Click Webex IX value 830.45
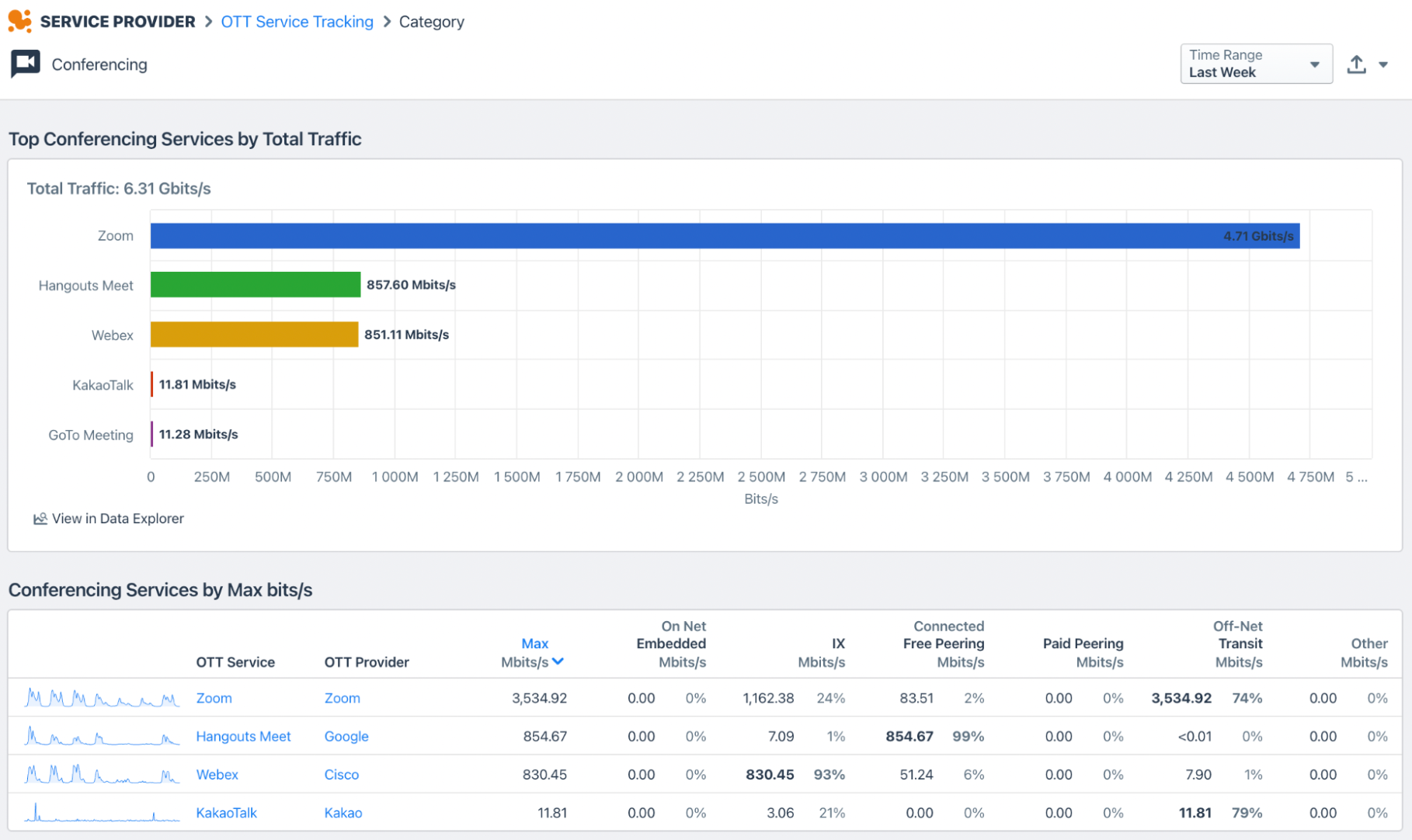The width and height of the screenshot is (1412, 840). 770,774
